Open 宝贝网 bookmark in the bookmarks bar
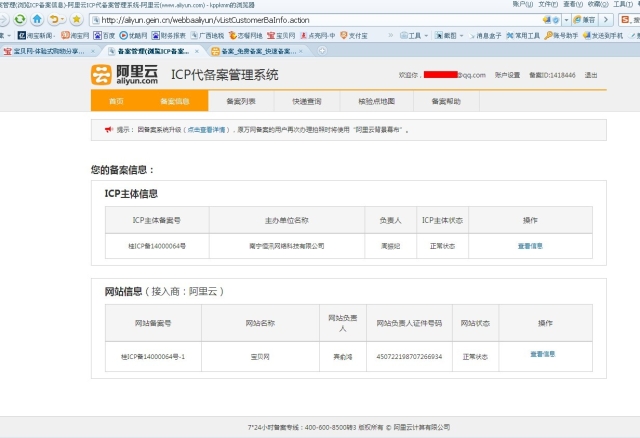Screen dimensions: 640x438 tap(281, 36)
